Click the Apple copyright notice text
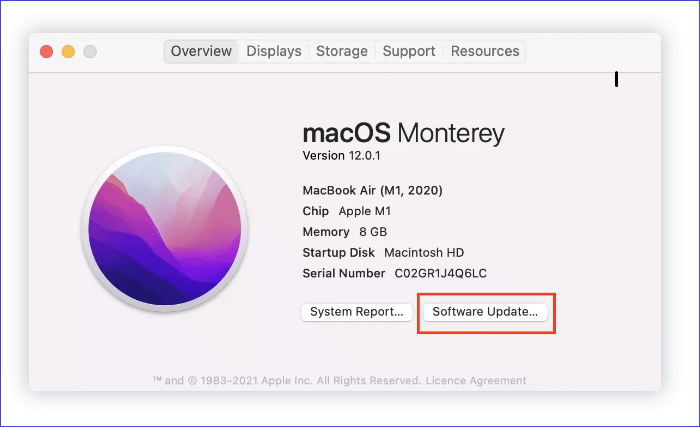 [290, 381]
